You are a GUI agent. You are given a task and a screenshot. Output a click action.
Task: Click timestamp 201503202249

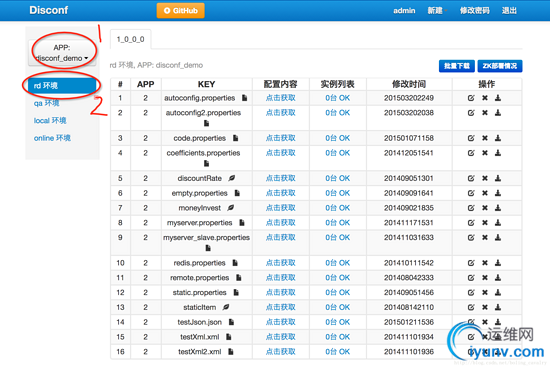[409, 98]
